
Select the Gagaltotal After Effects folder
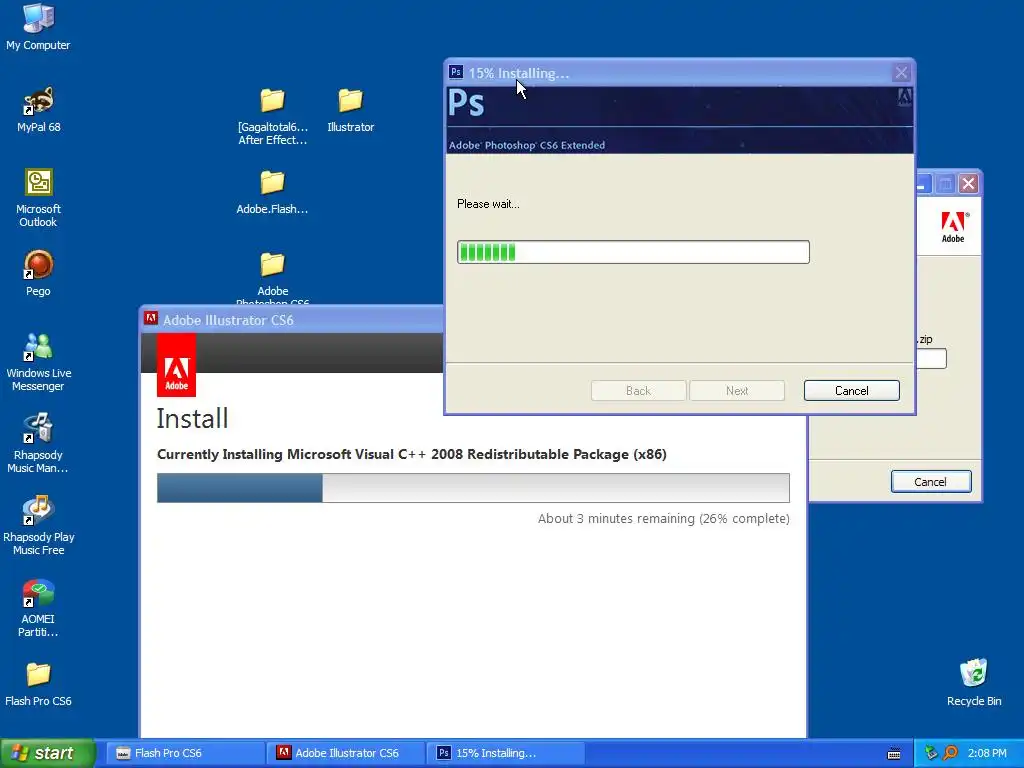coord(272,116)
